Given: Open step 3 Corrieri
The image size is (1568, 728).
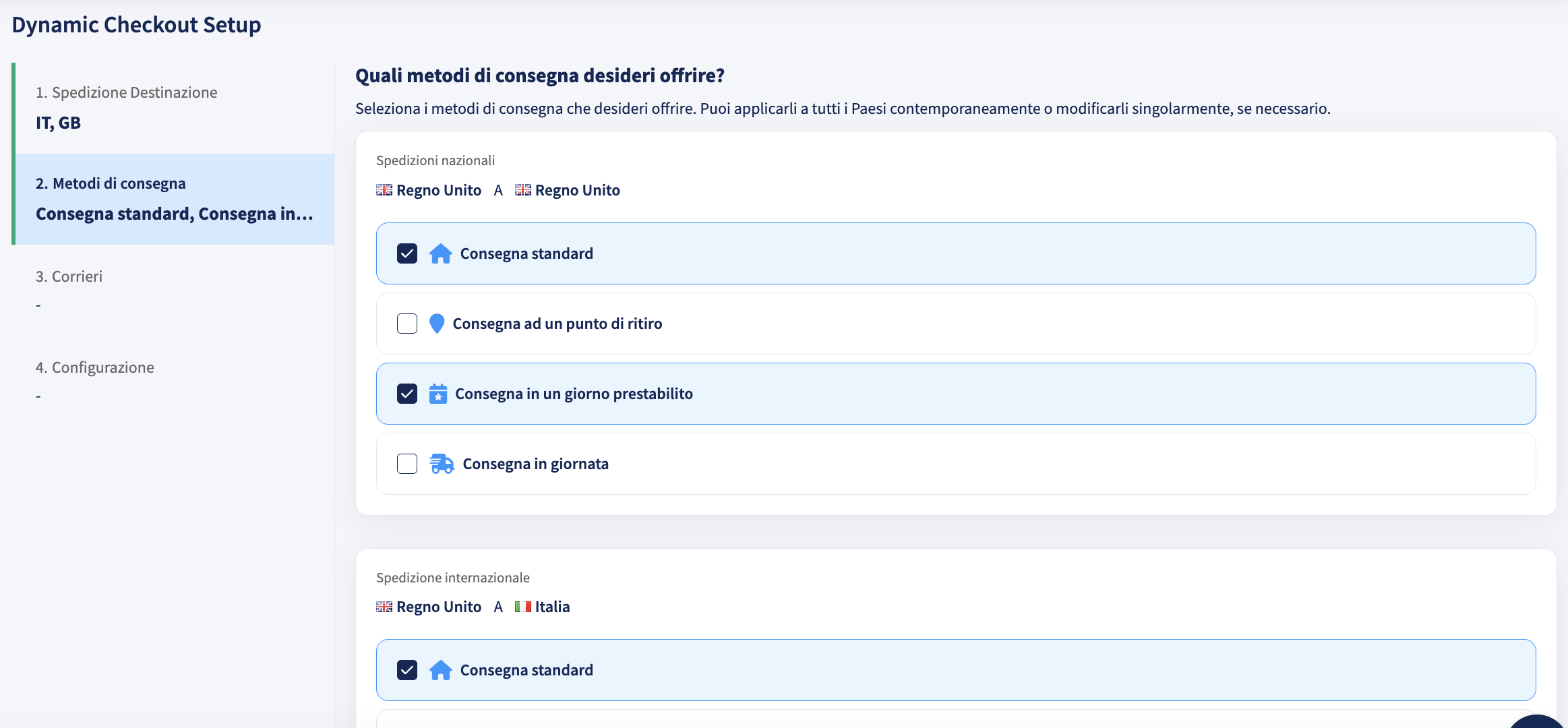Looking at the screenshot, I should click(x=175, y=290).
